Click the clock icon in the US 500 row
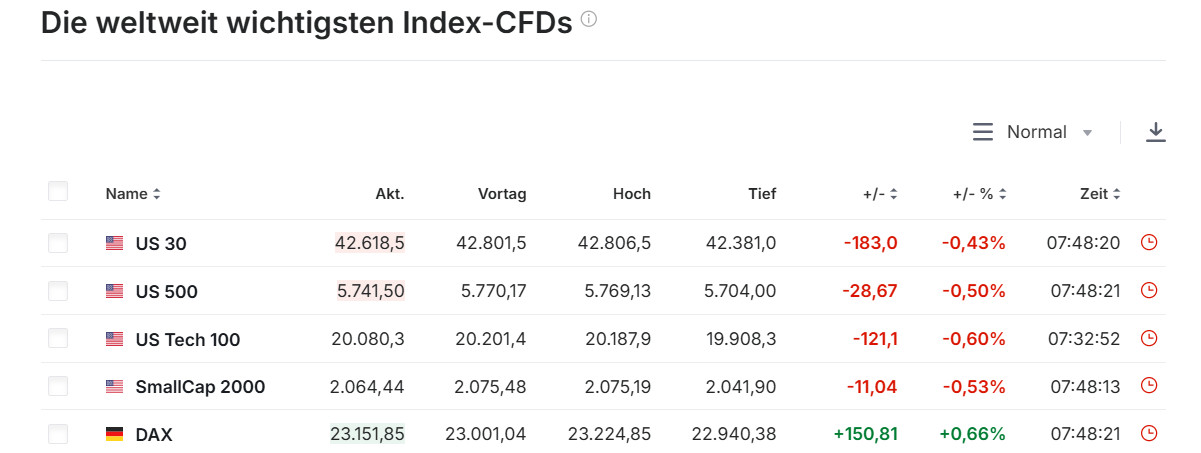 pyautogui.click(x=1149, y=291)
